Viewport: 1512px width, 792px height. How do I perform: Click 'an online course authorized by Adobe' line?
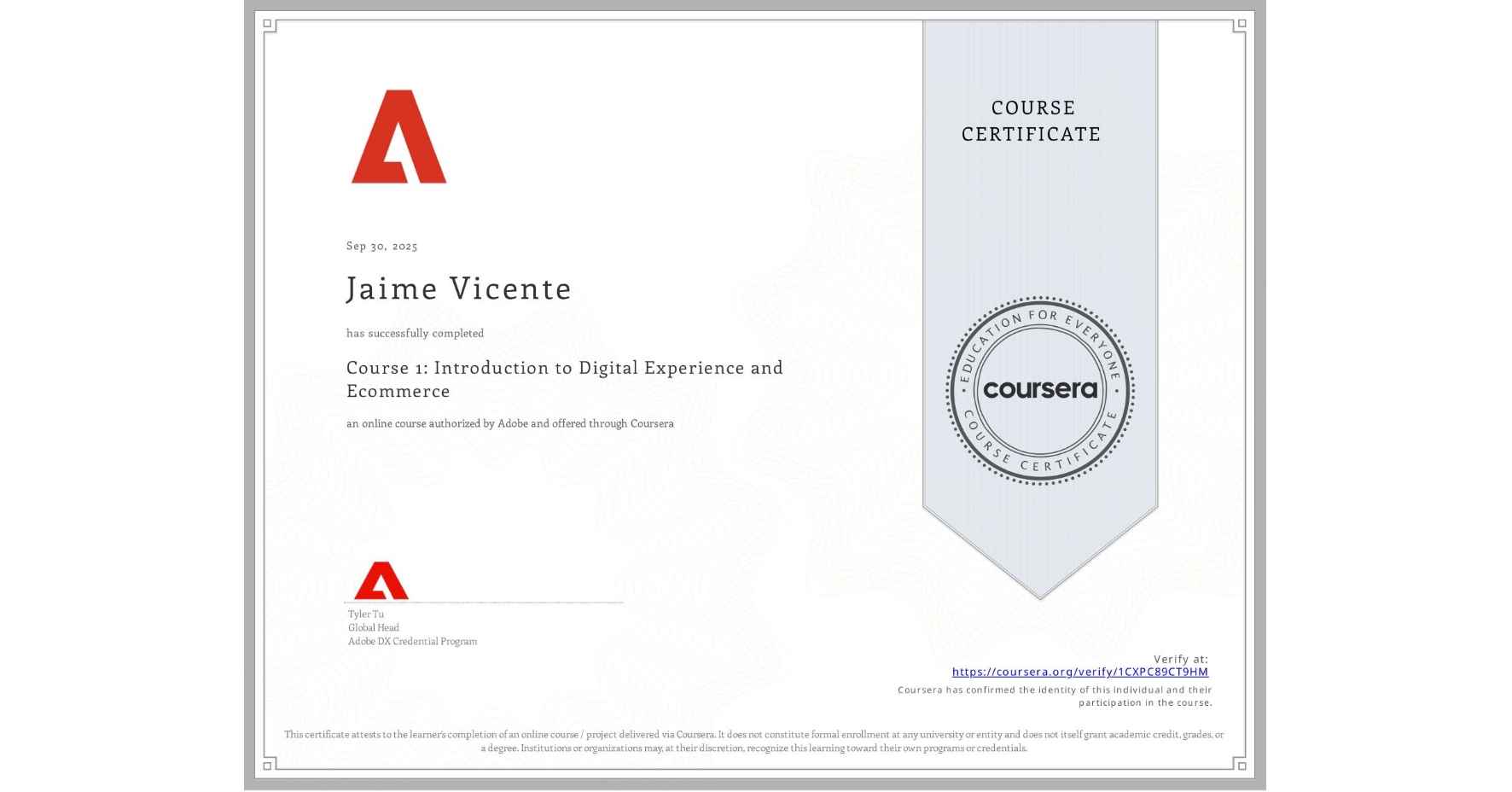point(509,423)
